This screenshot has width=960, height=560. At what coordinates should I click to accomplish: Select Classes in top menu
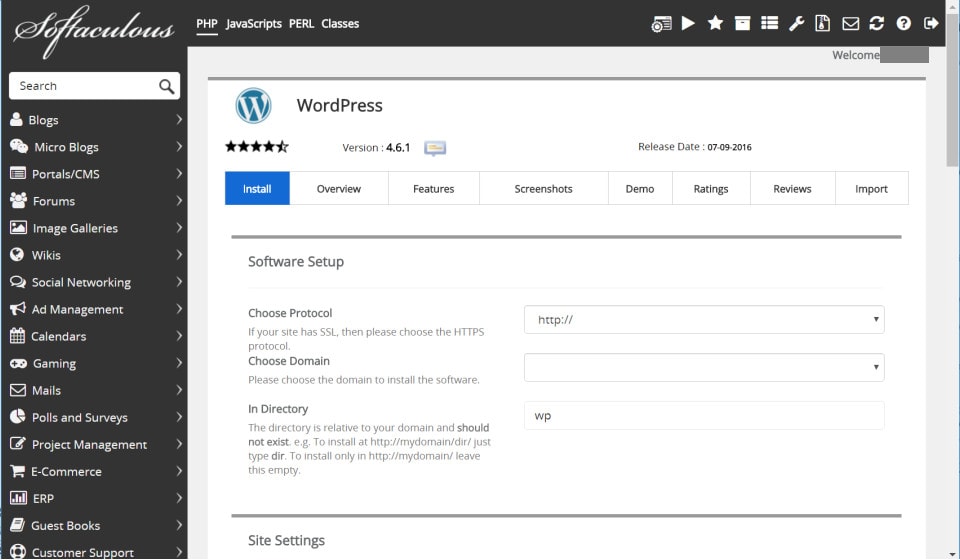pos(340,24)
